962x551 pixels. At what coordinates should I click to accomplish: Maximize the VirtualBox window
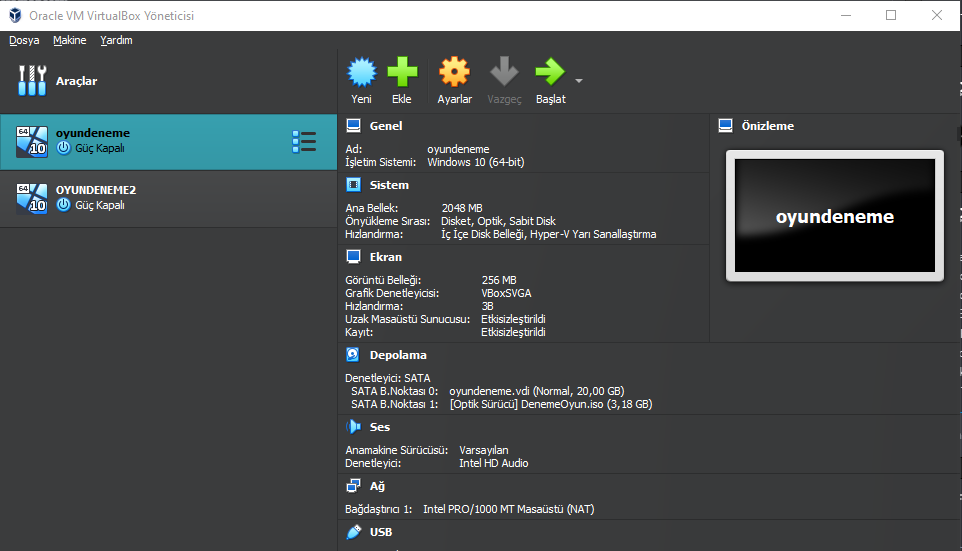[x=891, y=15]
